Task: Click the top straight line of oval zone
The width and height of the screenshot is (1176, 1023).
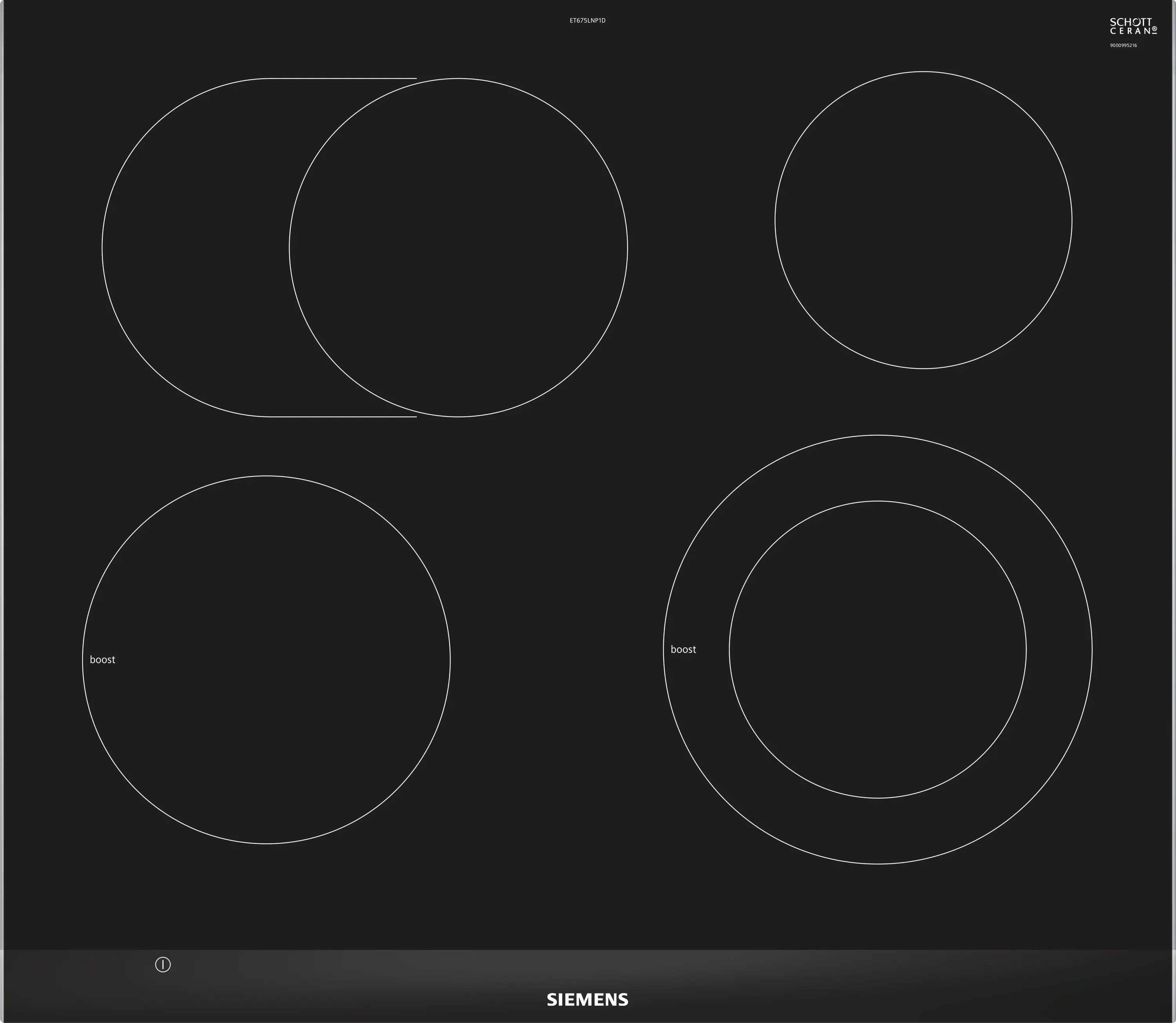Action: pyautogui.click(x=342, y=78)
